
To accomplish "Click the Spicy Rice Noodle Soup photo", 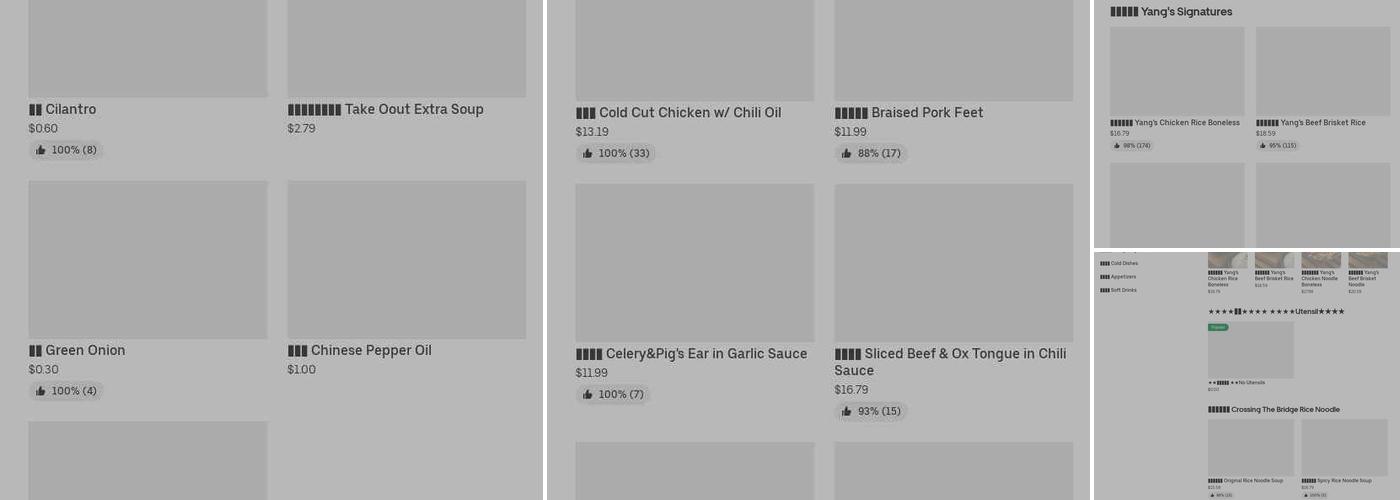I will (x=1344, y=447).
